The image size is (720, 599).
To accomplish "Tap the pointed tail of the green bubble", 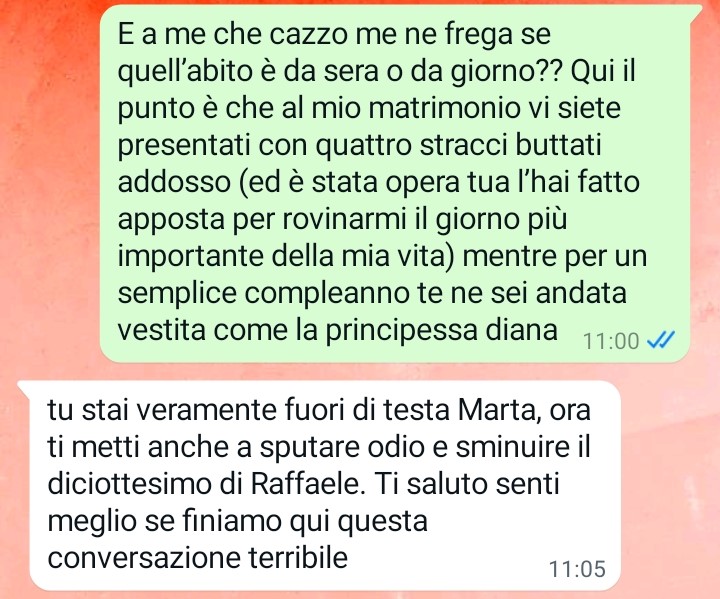I will point(696,13).
